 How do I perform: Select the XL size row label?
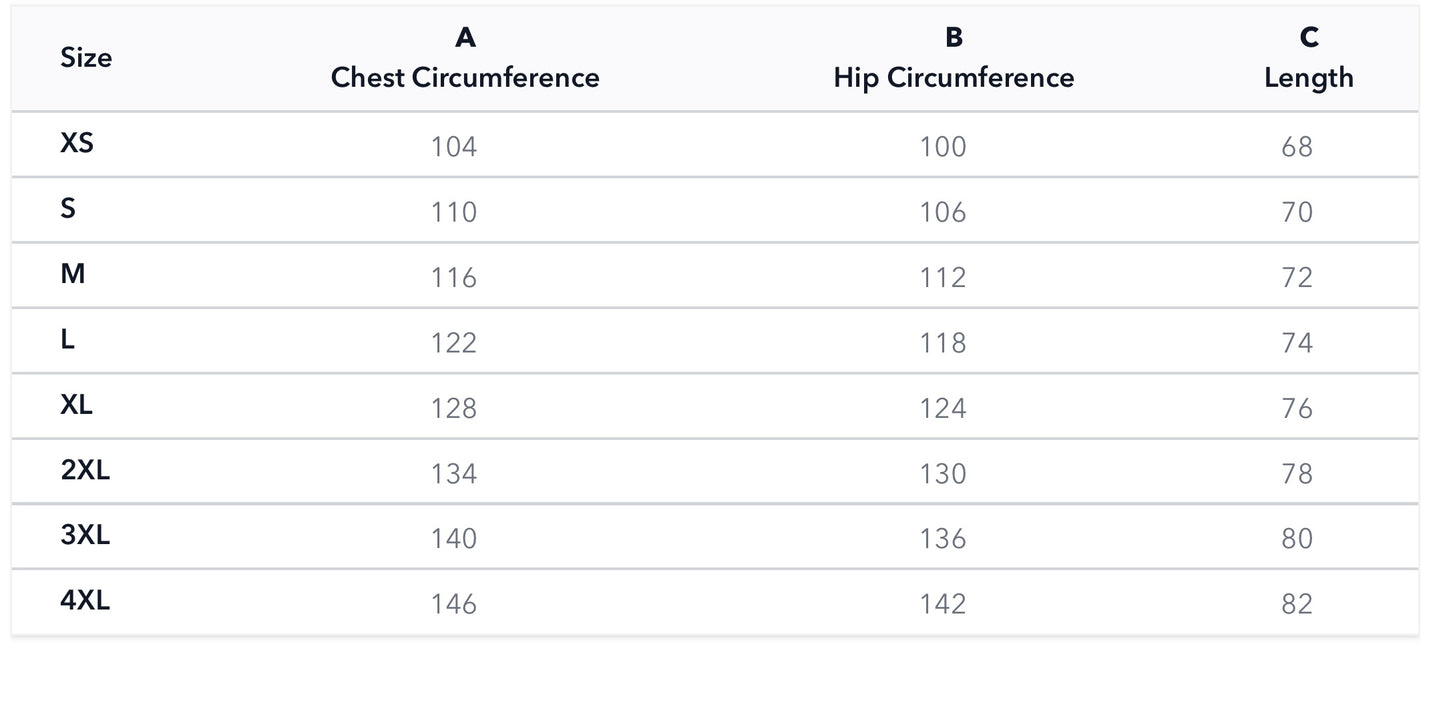77,405
